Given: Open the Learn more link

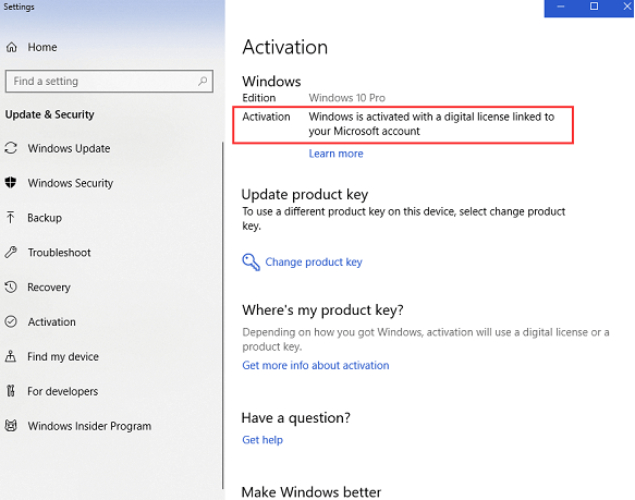Looking at the screenshot, I should click(x=336, y=154).
